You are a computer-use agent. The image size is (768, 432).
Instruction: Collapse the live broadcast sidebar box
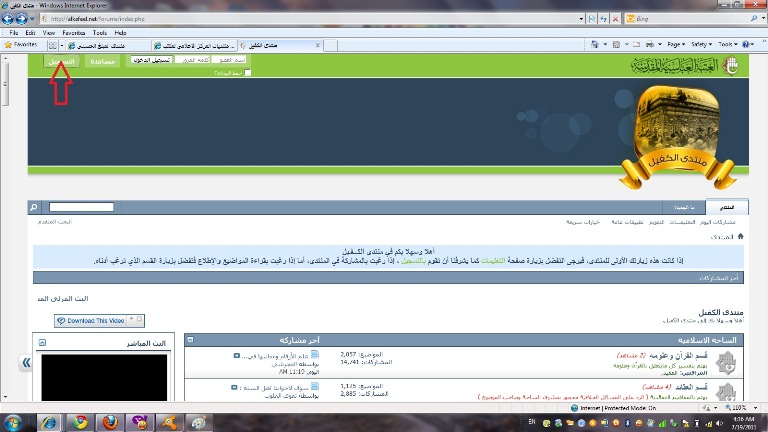pyautogui.click(x=42, y=342)
